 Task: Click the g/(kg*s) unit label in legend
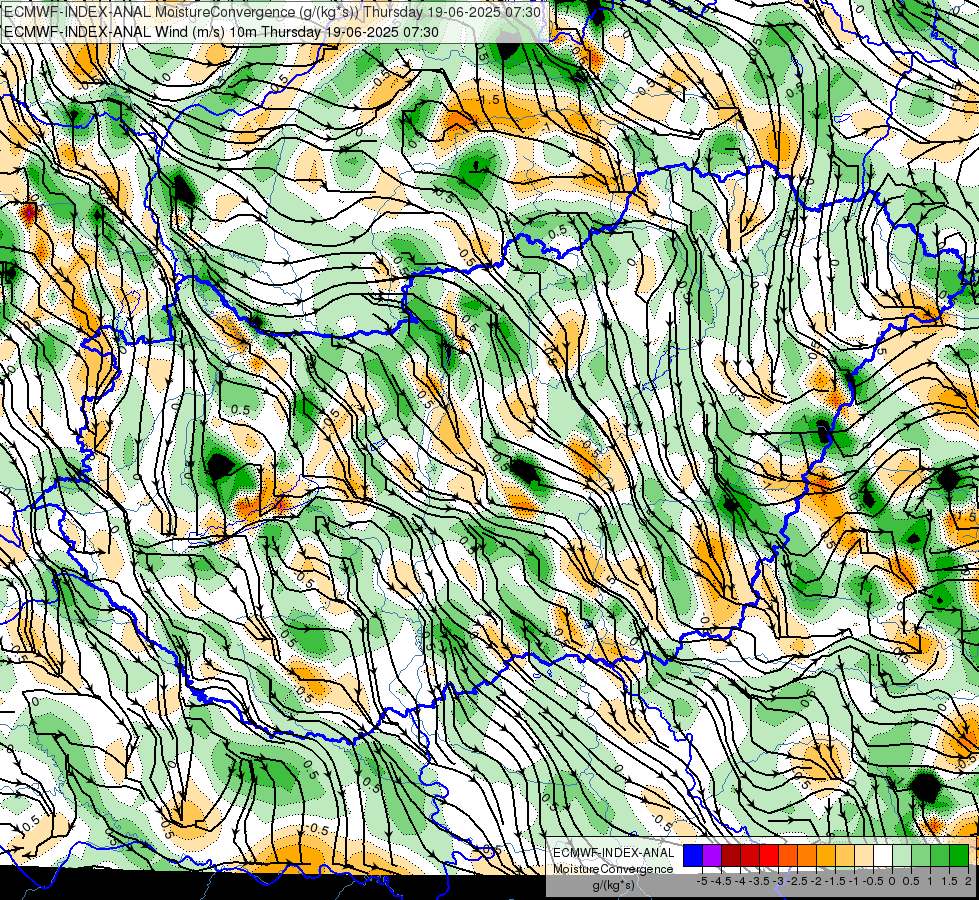tap(614, 886)
